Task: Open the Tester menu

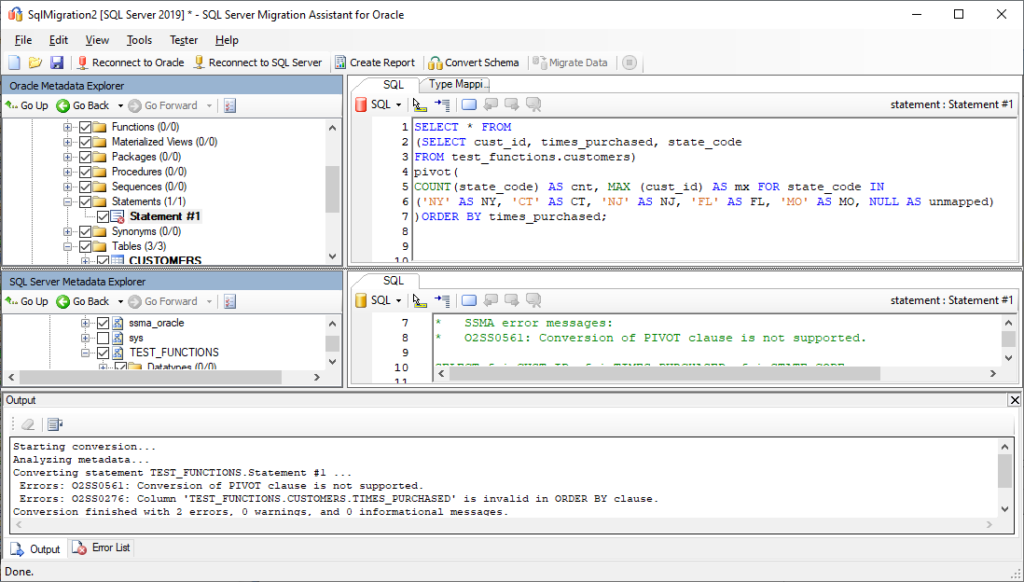Action: [x=184, y=40]
